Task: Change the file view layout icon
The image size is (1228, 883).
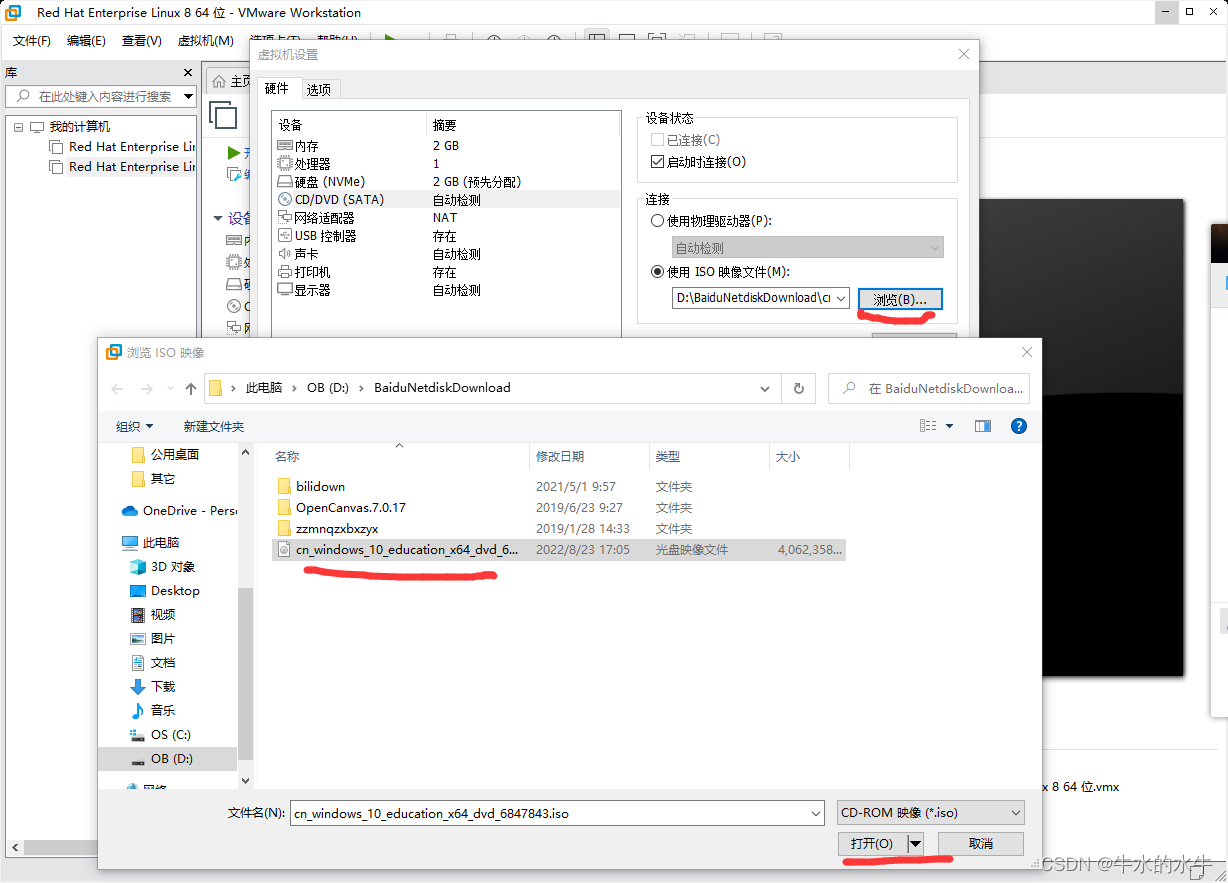Action: coord(928,426)
